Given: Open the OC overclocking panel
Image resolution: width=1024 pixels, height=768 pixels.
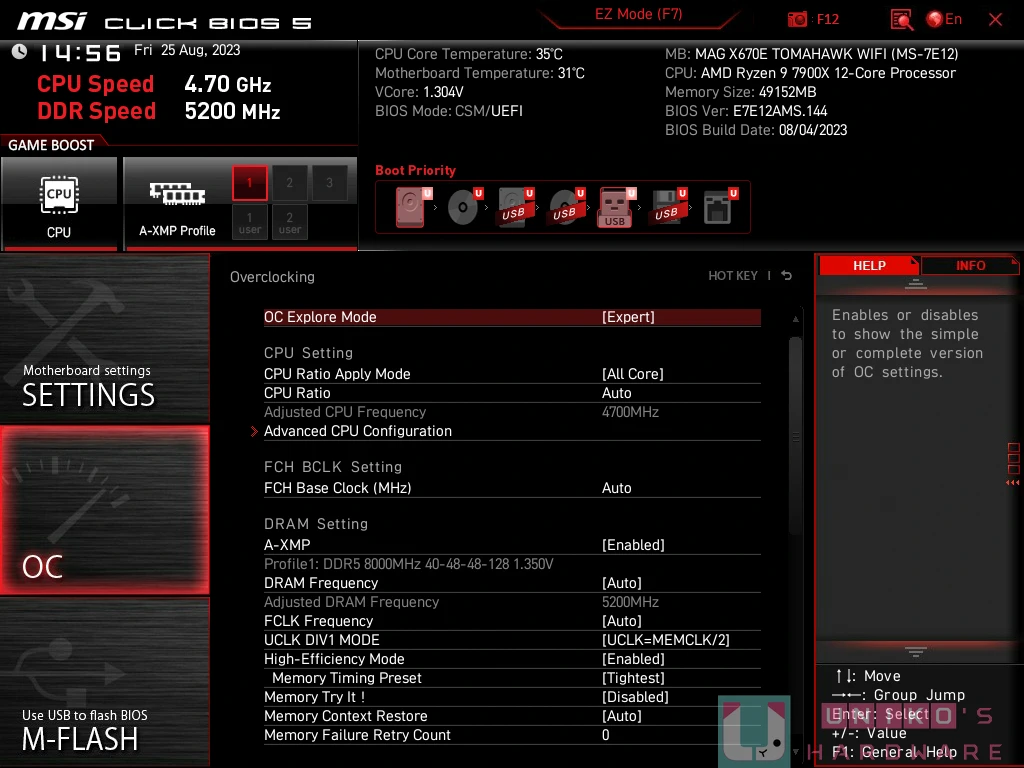Looking at the screenshot, I should [104, 510].
